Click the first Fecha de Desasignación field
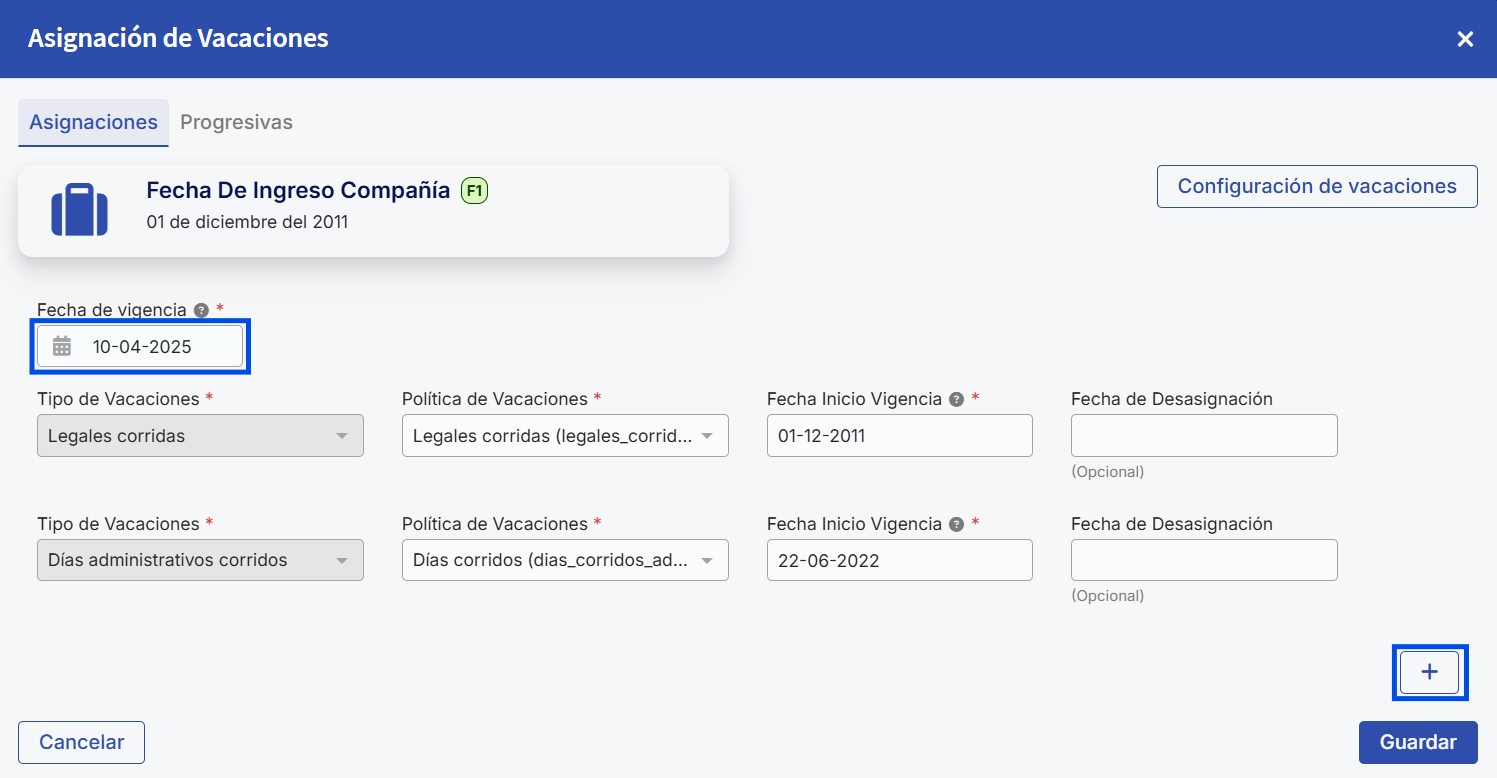The image size is (1497, 778). (x=1204, y=435)
